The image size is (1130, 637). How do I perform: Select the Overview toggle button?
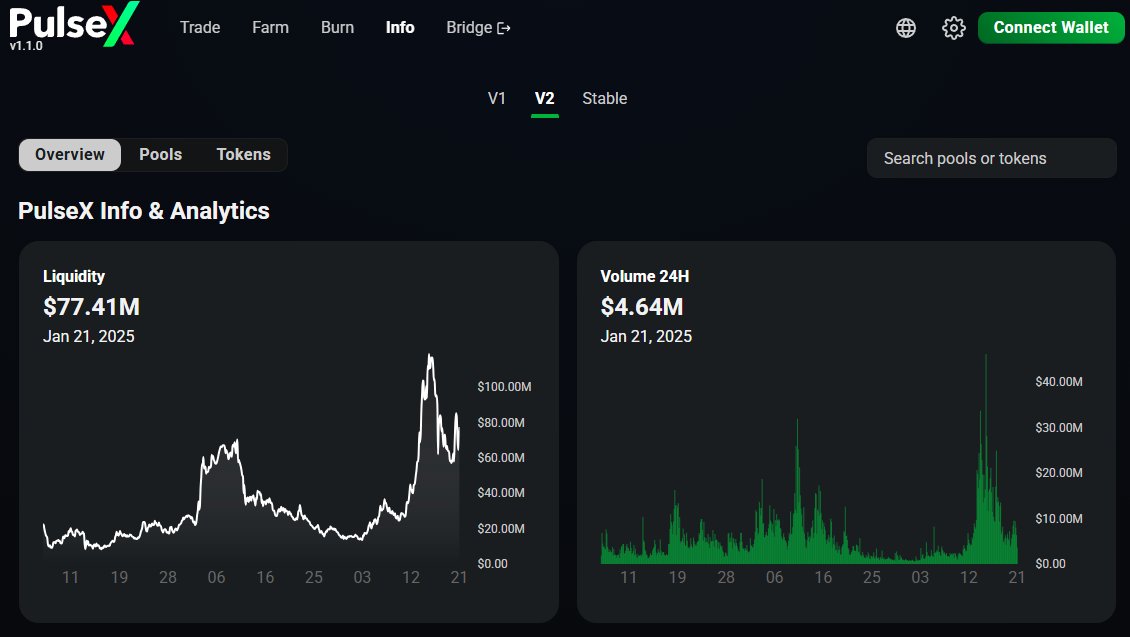tap(70, 154)
